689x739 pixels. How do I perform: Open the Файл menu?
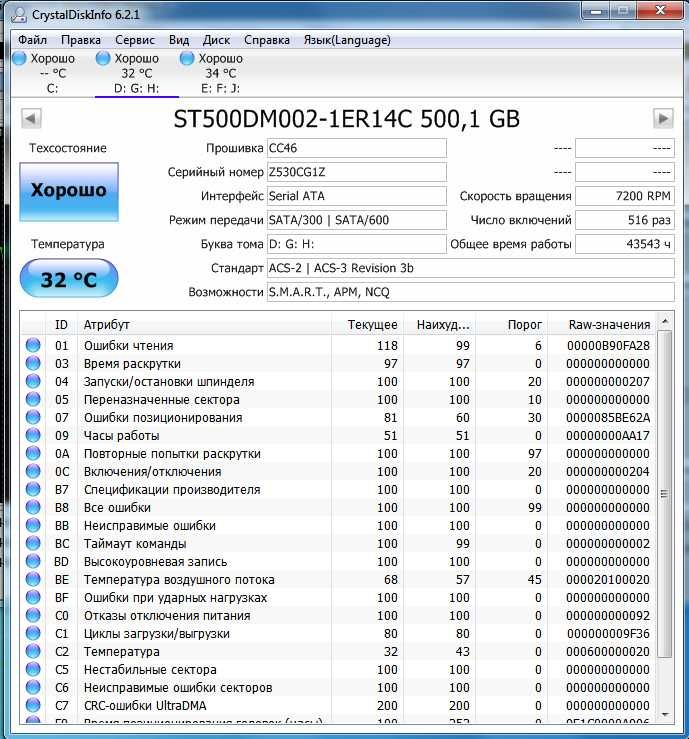click(x=32, y=40)
